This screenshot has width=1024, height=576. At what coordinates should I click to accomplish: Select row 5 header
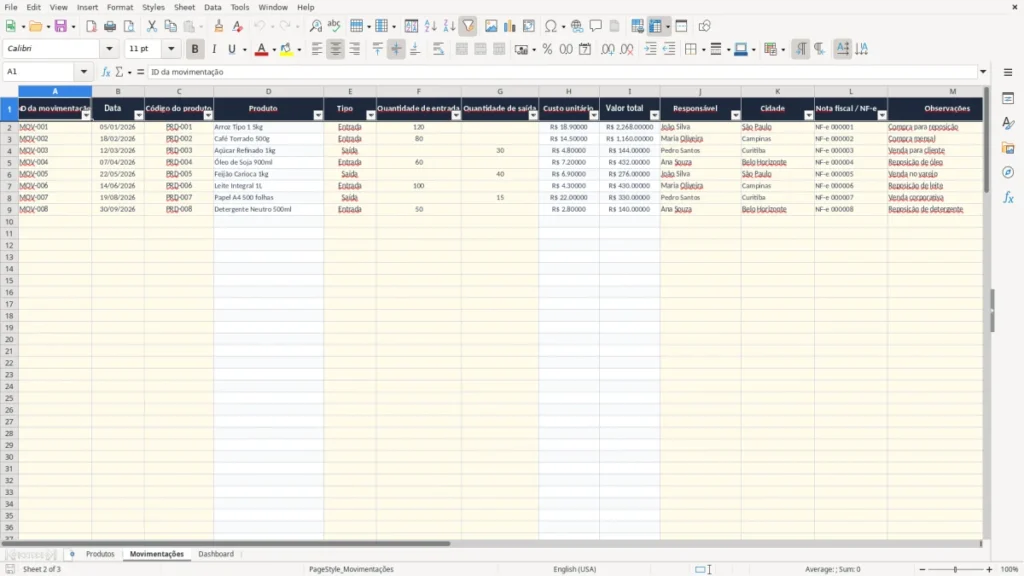9,163
